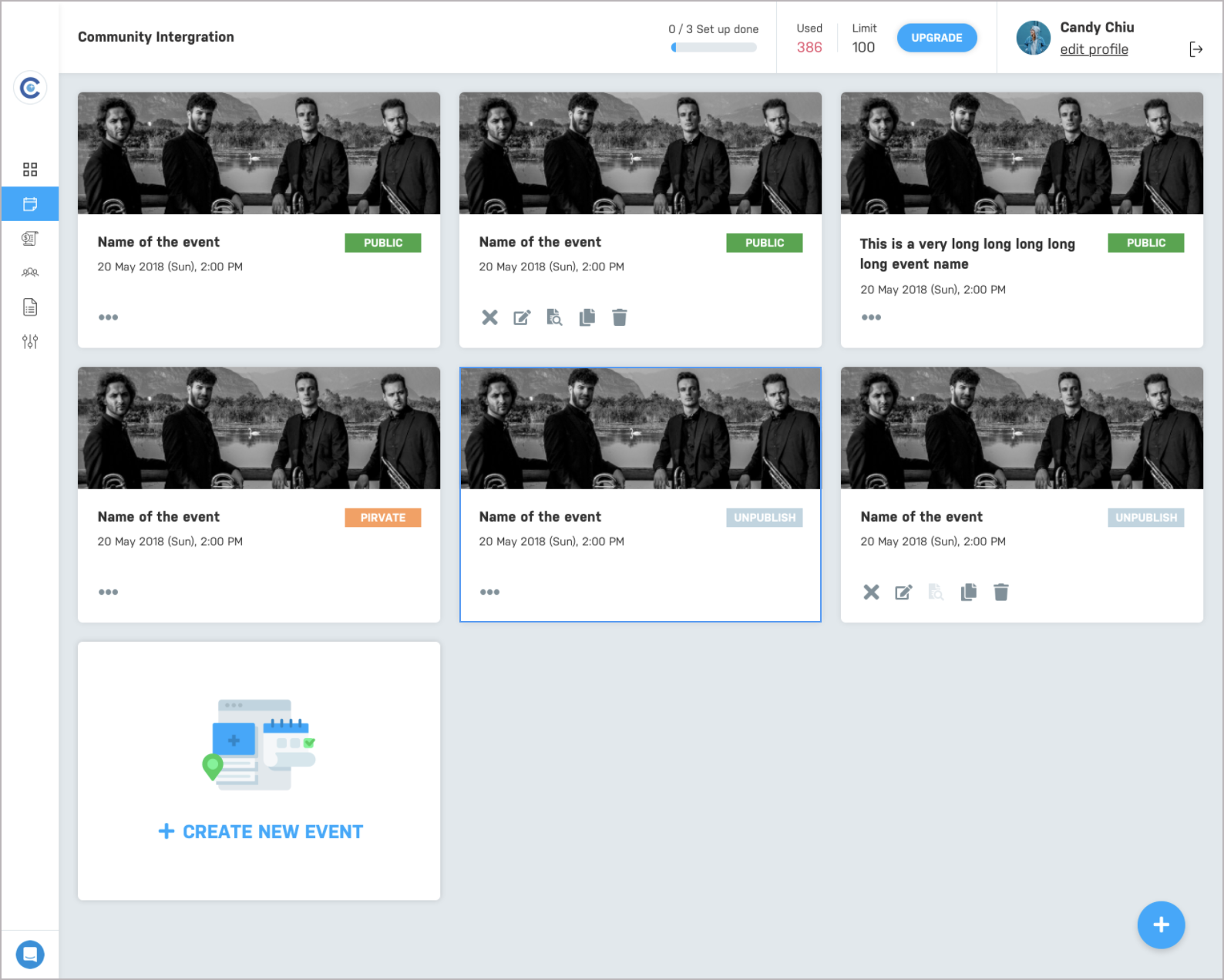Click the PUBLIC badge on top-middle card

click(765, 243)
